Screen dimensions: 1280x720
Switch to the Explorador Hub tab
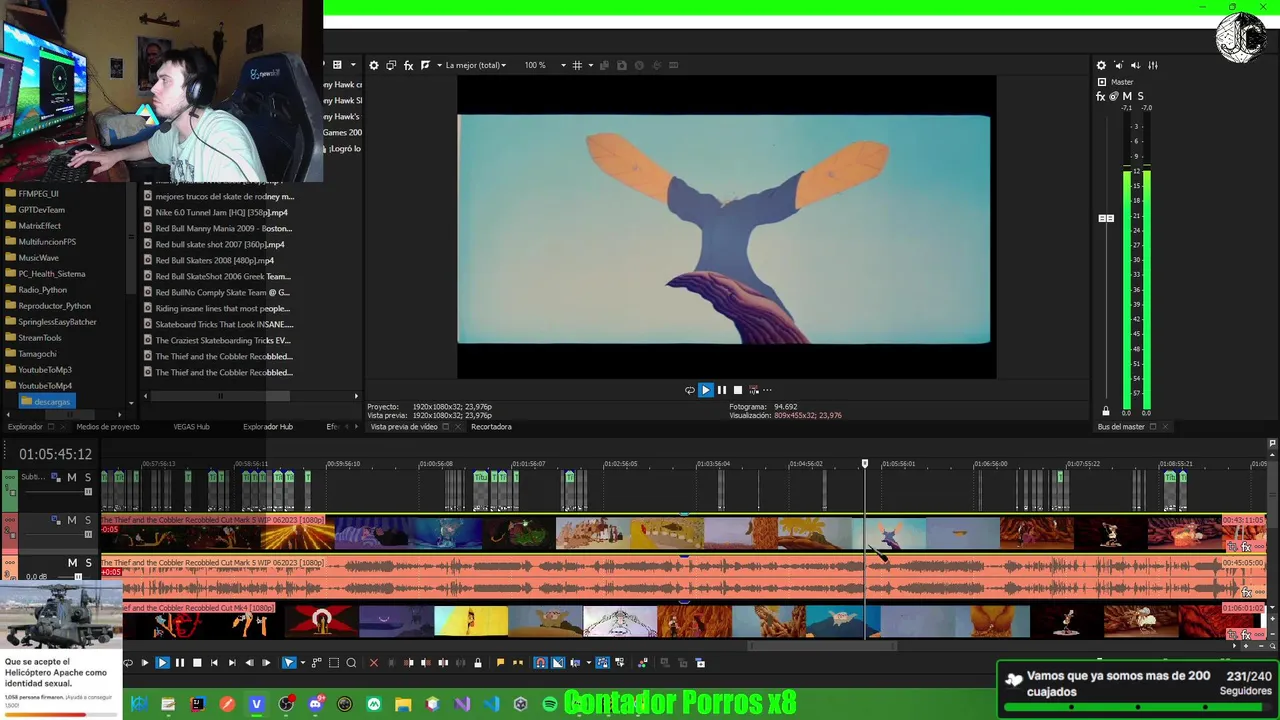(x=268, y=427)
